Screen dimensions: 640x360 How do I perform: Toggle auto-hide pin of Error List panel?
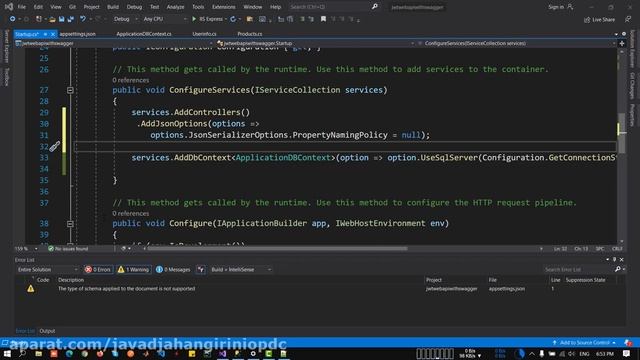pos(614,260)
